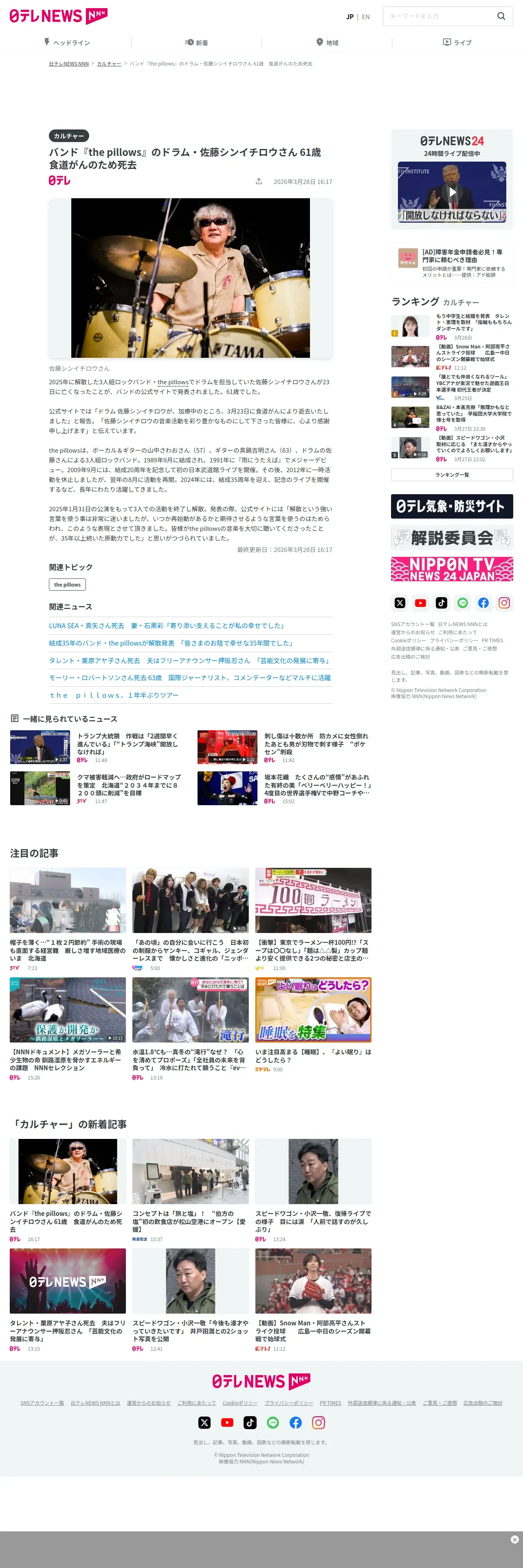The width and height of the screenshot is (523, 1568).
Task: Open the ライブ navigation tab
Action: (457, 43)
